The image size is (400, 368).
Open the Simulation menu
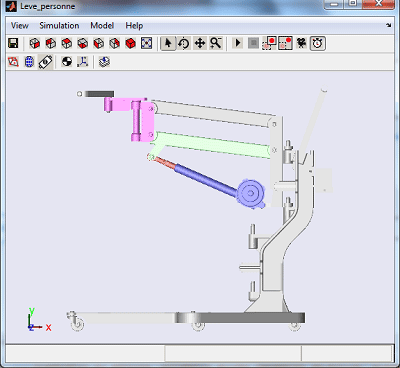pos(59,26)
